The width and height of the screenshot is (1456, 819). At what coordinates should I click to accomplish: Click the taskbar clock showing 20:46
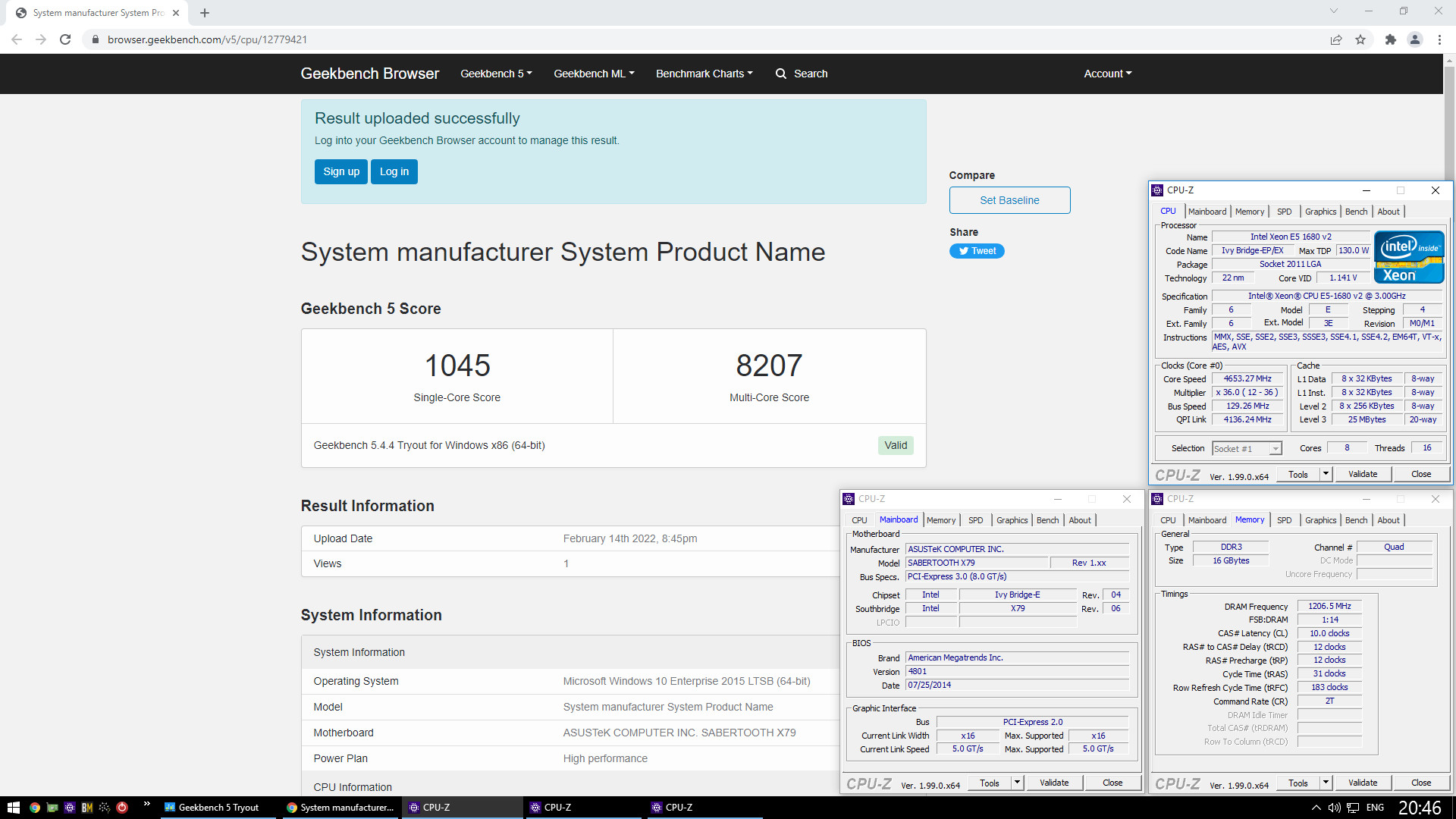pyautogui.click(x=1420, y=808)
